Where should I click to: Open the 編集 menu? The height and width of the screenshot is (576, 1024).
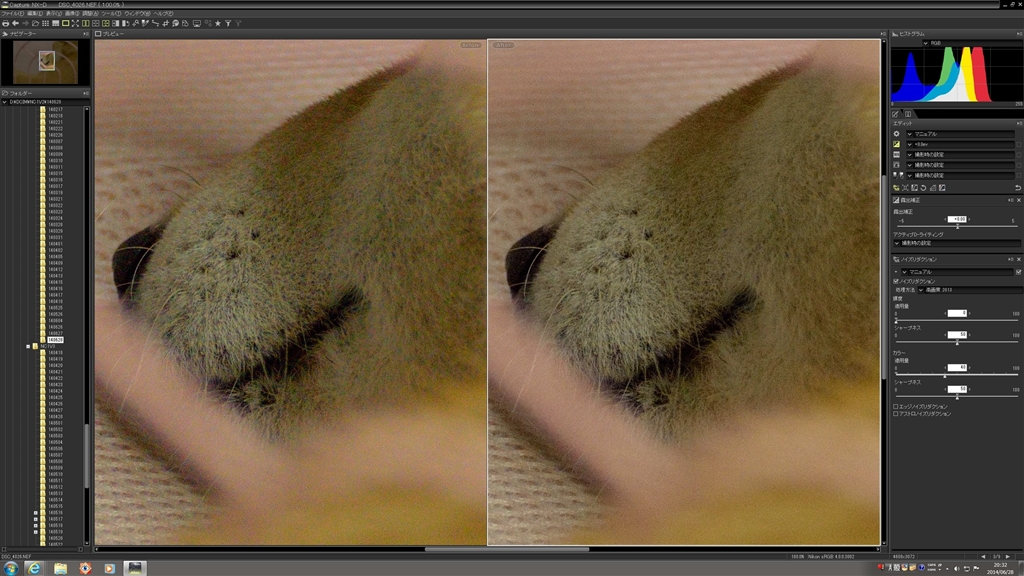[35, 13]
